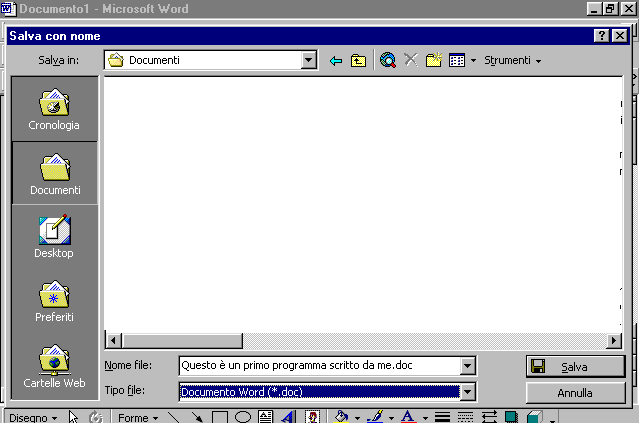Select Desktop in the sidebar
This screenshot has width=639, height=423.
[x=55, y=237]
